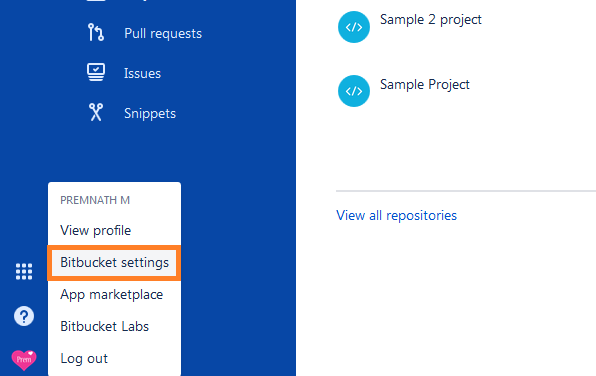Click the Snippets scissors icon
Image resolution: width=596 pixels, height=376 pixels.
pyautogui.click(x=96, y=112)
